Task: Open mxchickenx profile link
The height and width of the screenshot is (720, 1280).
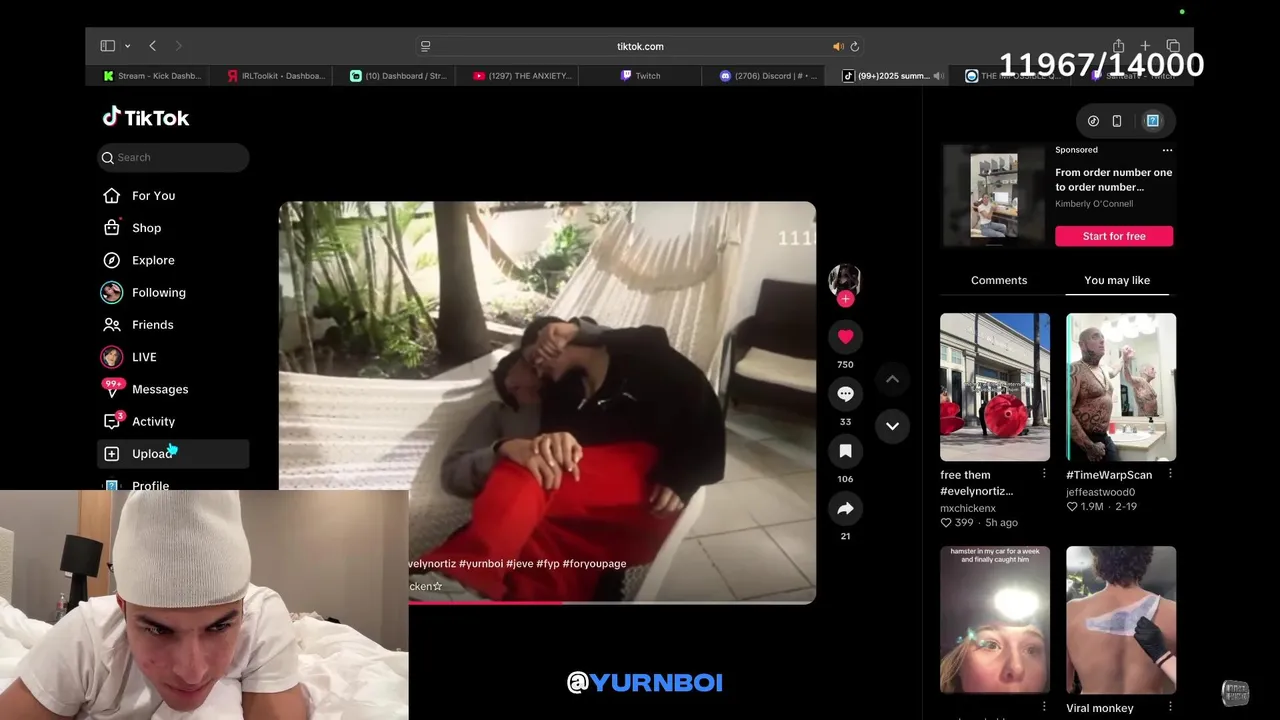Action: (x=968, y=508)
